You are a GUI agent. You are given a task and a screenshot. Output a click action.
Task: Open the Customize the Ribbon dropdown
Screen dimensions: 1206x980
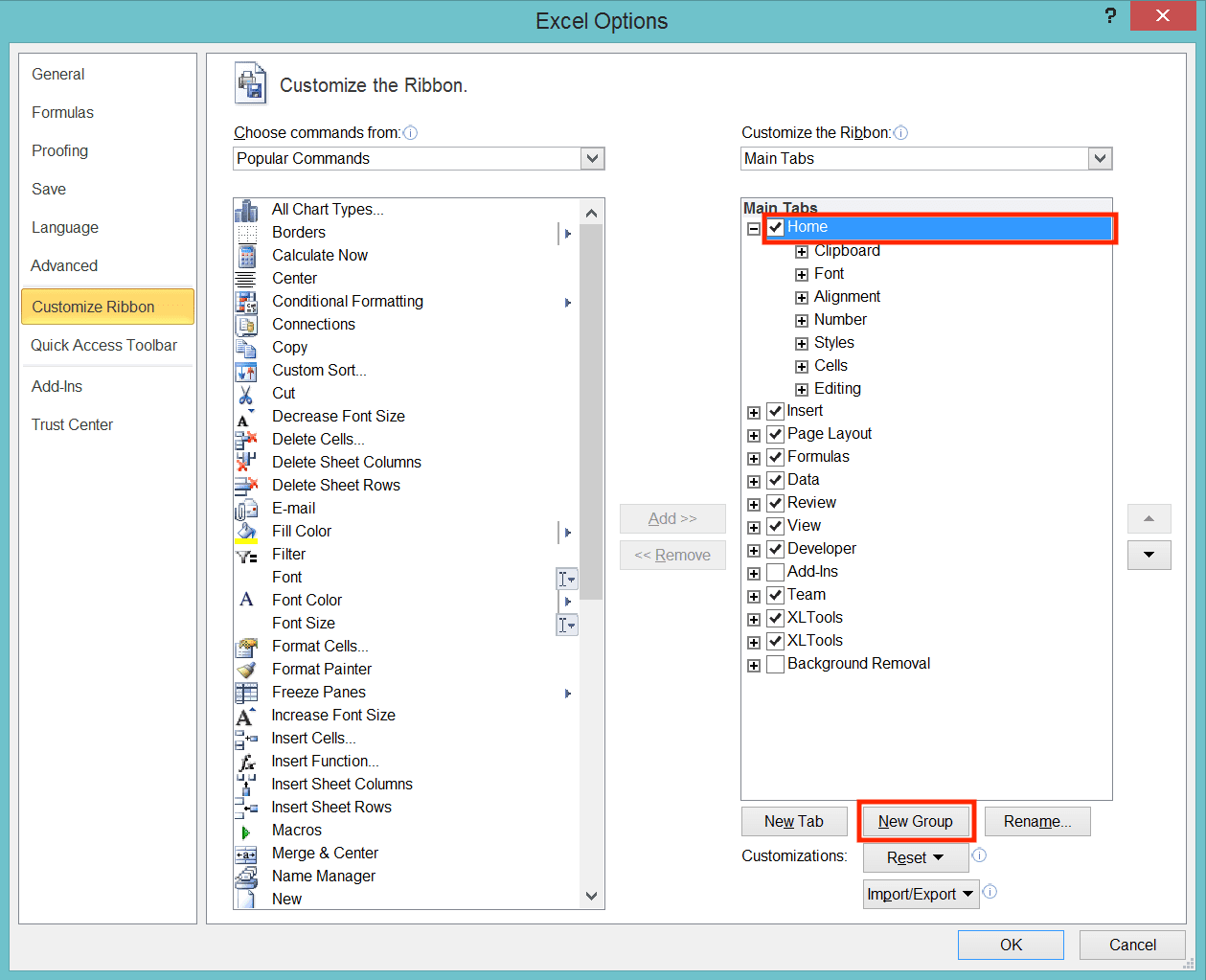click(x=1101, y=159)
